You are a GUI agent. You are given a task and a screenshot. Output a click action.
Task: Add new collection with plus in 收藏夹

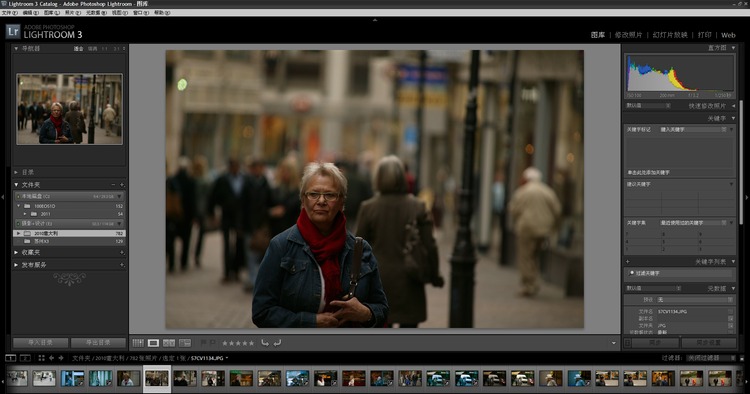click(122, 252)
